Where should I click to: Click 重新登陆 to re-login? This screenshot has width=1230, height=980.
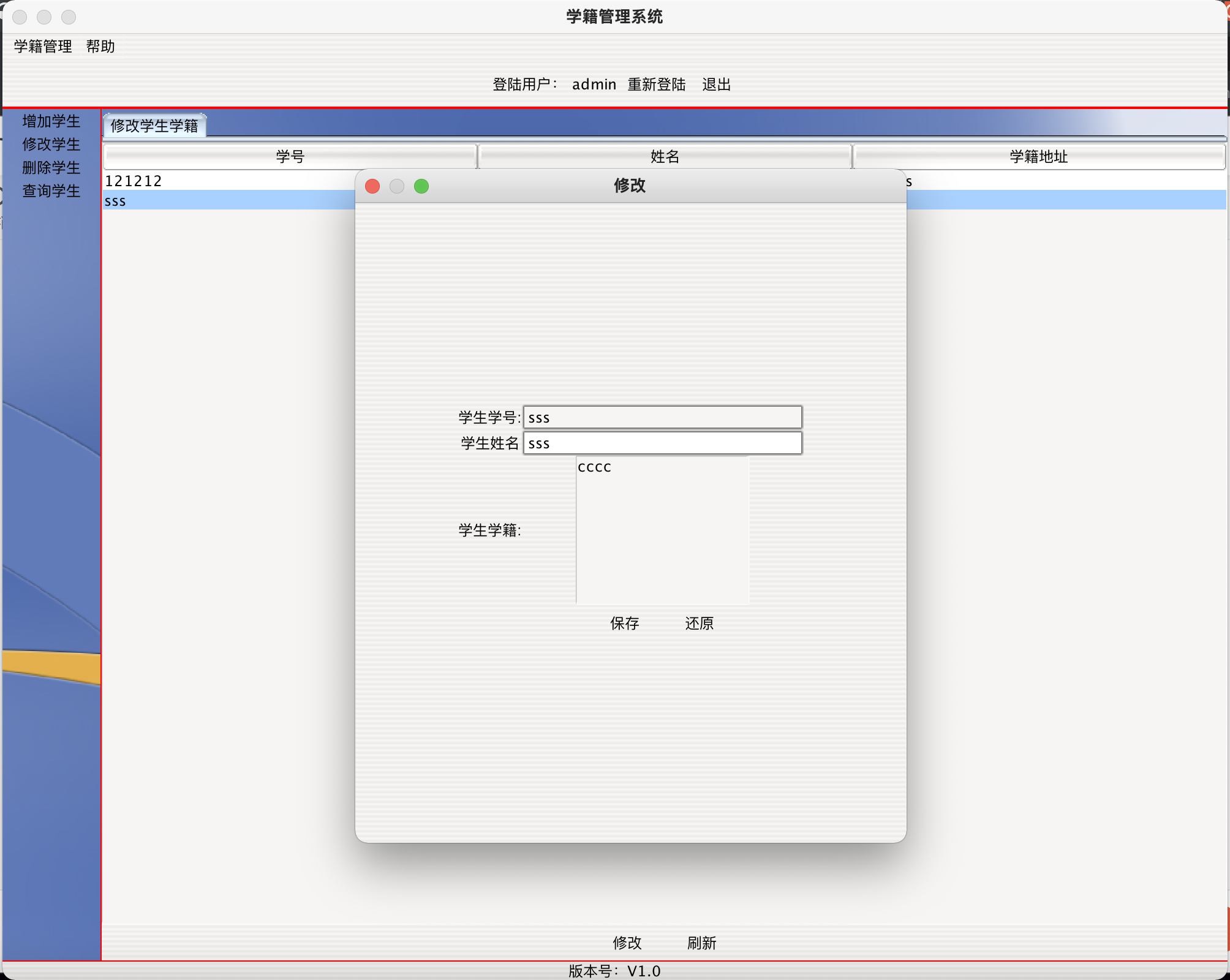pyautogui.click(x=657, y=85)
